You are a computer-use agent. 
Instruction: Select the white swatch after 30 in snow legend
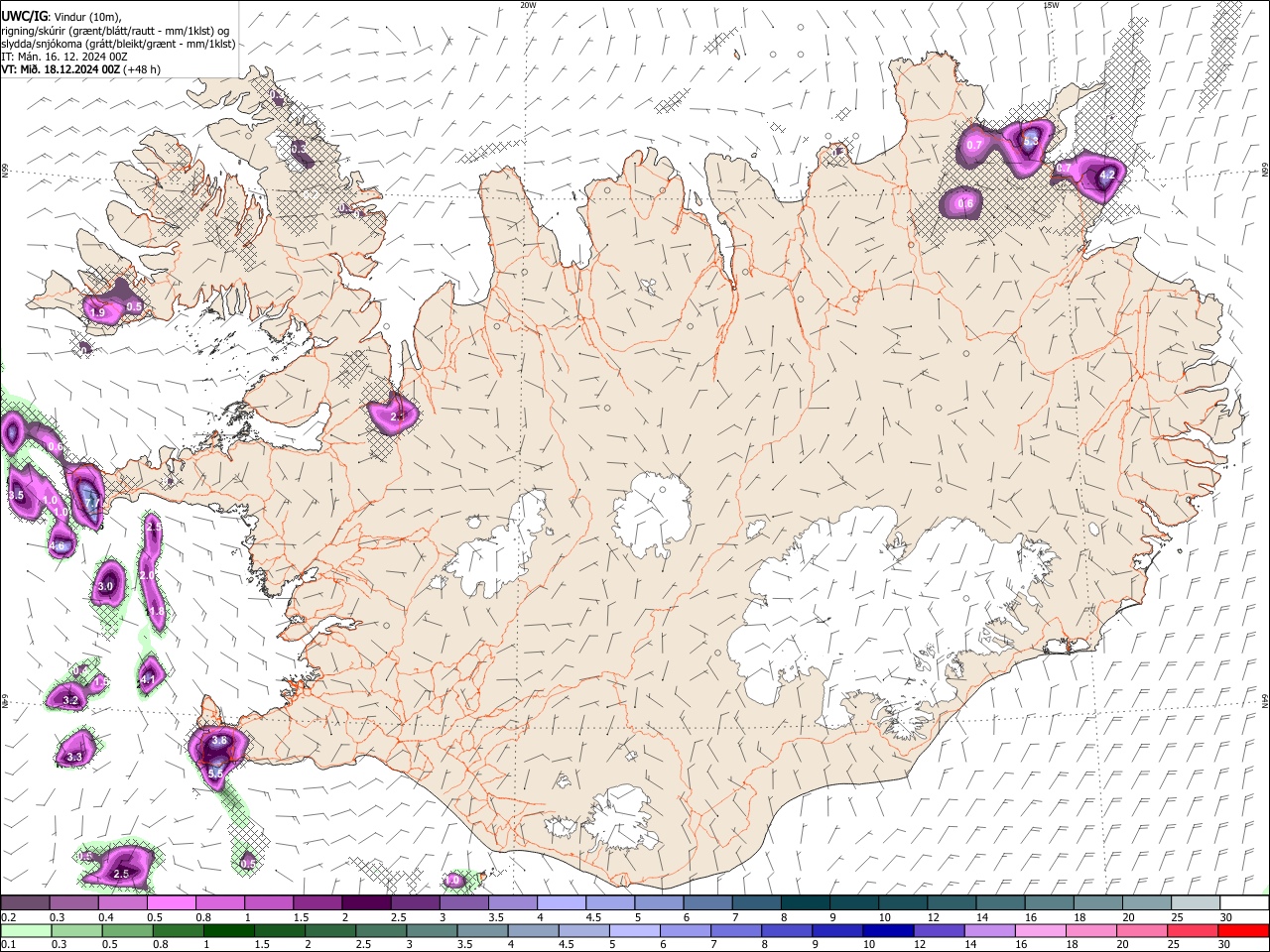point(1245,903)
